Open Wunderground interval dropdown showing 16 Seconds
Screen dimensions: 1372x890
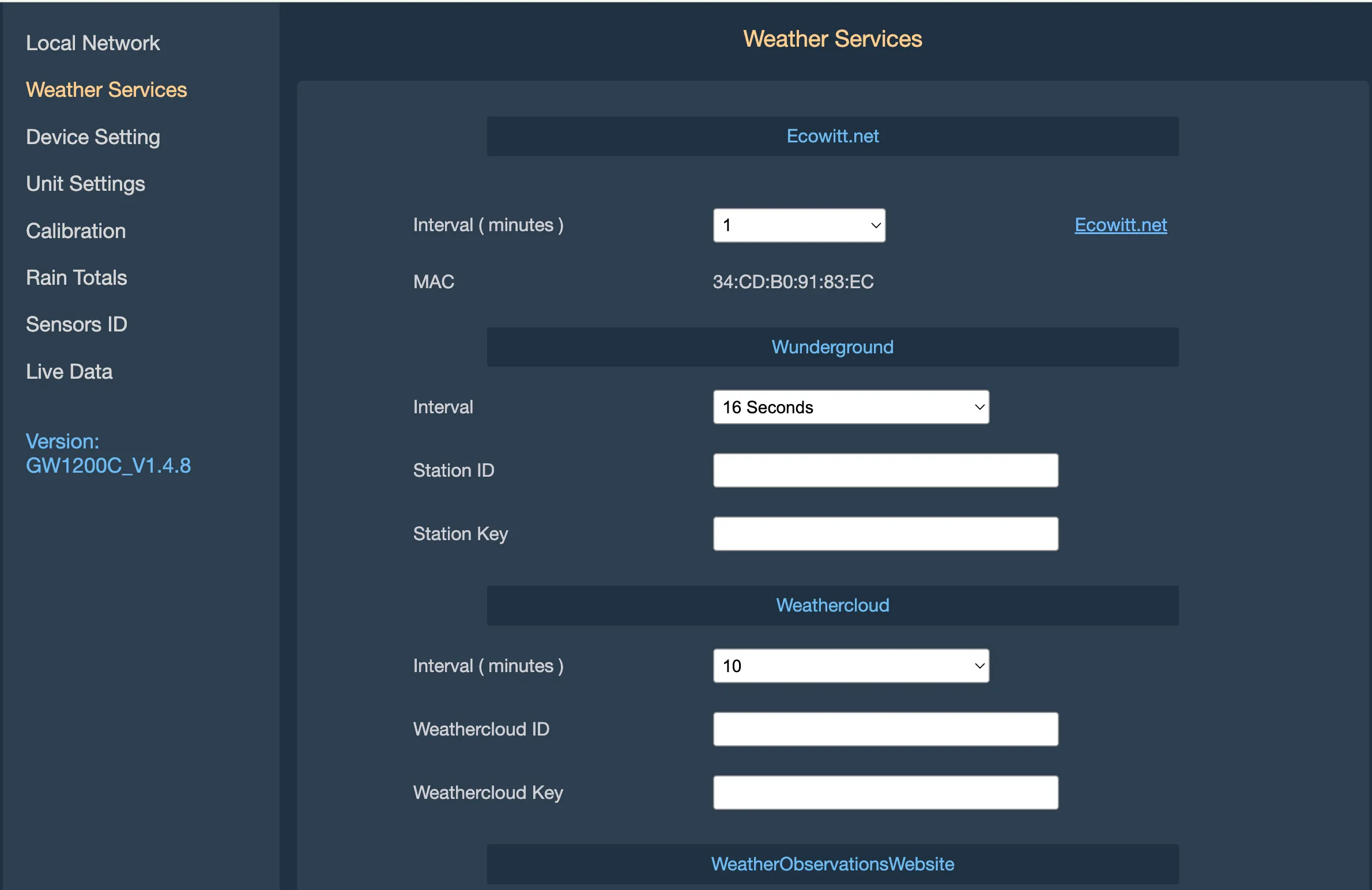(851, 408)
